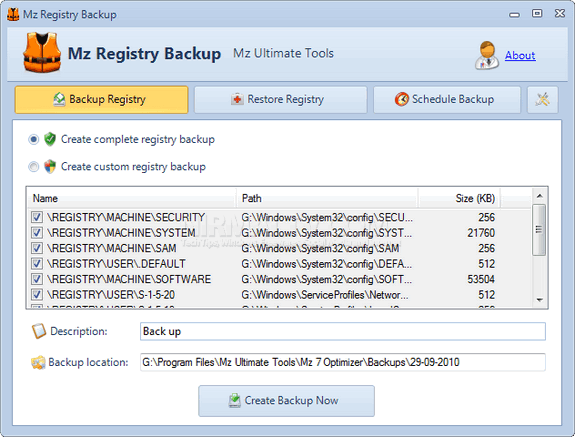This screenshot has height=437, width=575.
Task: Click the icon inside Create Backup Now
Action: (235, 401)
